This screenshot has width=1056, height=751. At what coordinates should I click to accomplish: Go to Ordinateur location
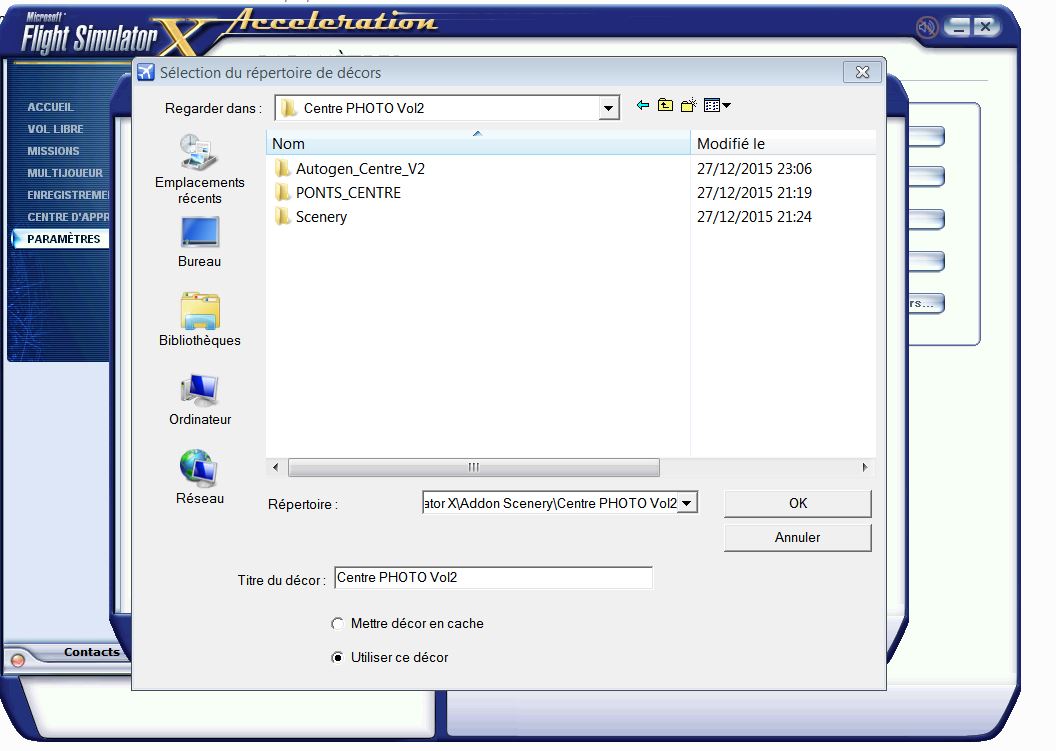(199, 399)
